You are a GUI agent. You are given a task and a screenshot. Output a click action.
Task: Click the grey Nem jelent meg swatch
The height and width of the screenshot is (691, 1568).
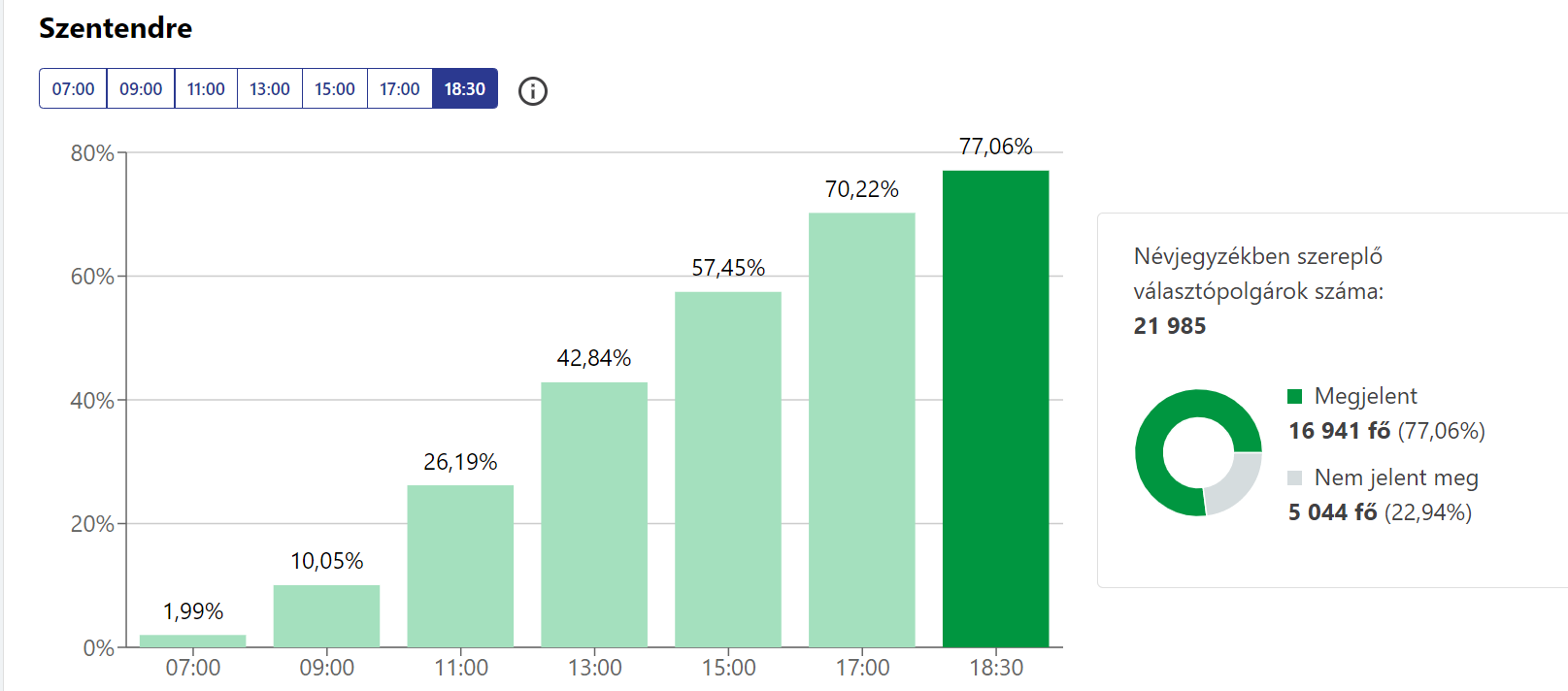coord(1294,477)
